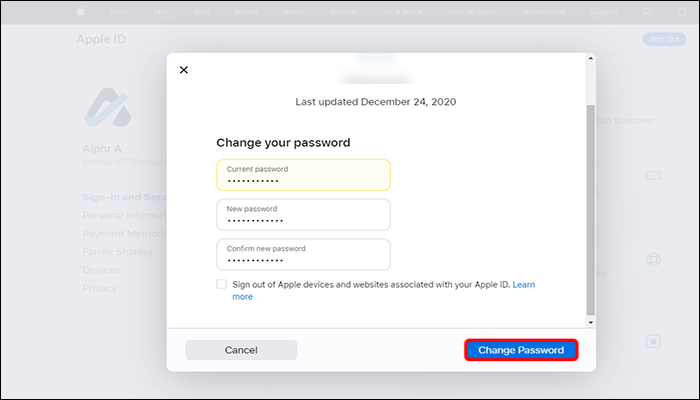Click the lifebuoy support icon on right

coord(653,258)
